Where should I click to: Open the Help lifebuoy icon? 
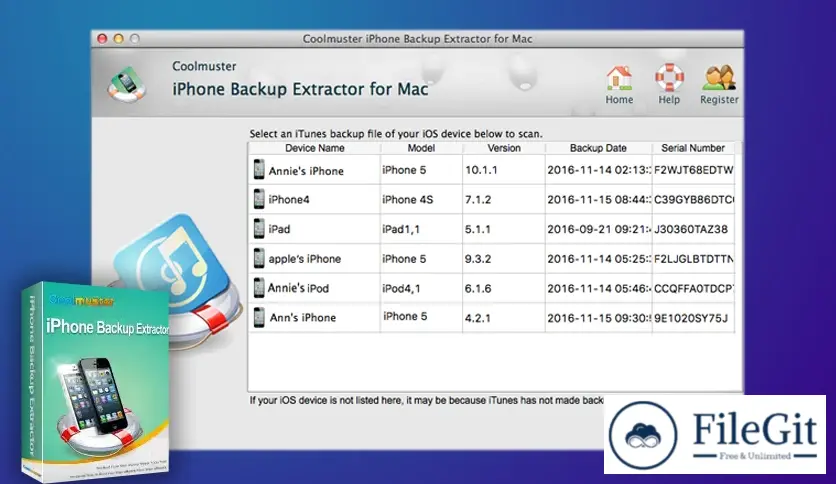[x=669, y=78]
